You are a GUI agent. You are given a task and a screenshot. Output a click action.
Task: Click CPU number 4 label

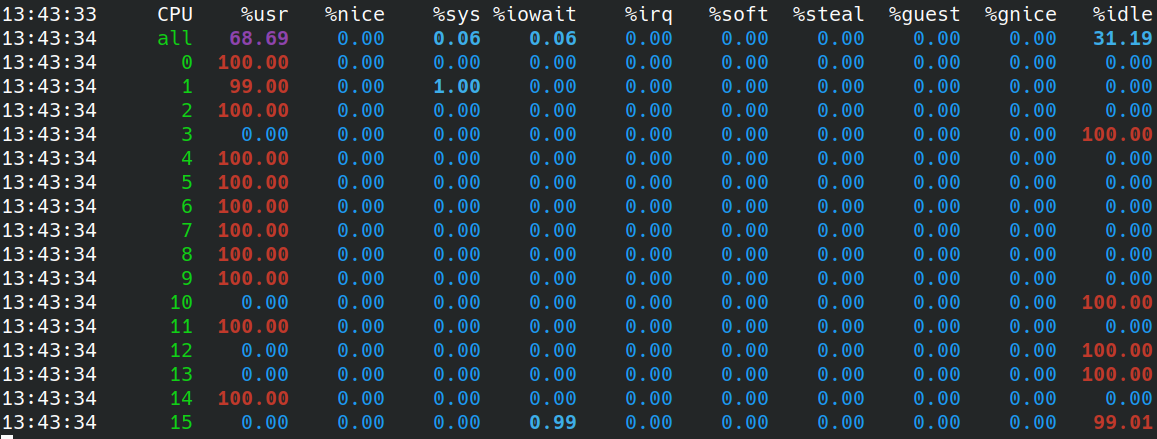point(187,159)
